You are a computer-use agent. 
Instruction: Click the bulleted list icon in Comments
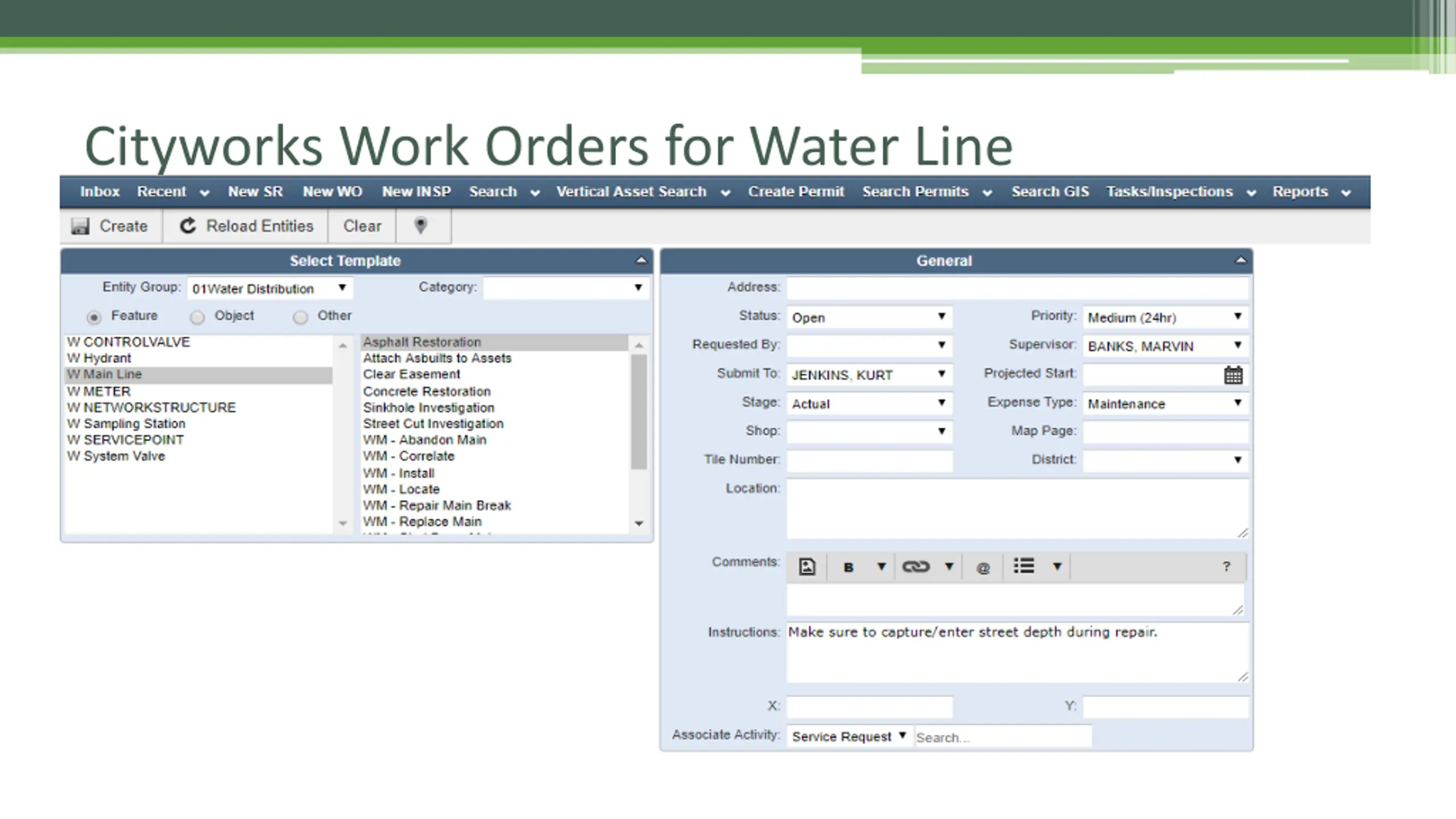point(1024,566)
